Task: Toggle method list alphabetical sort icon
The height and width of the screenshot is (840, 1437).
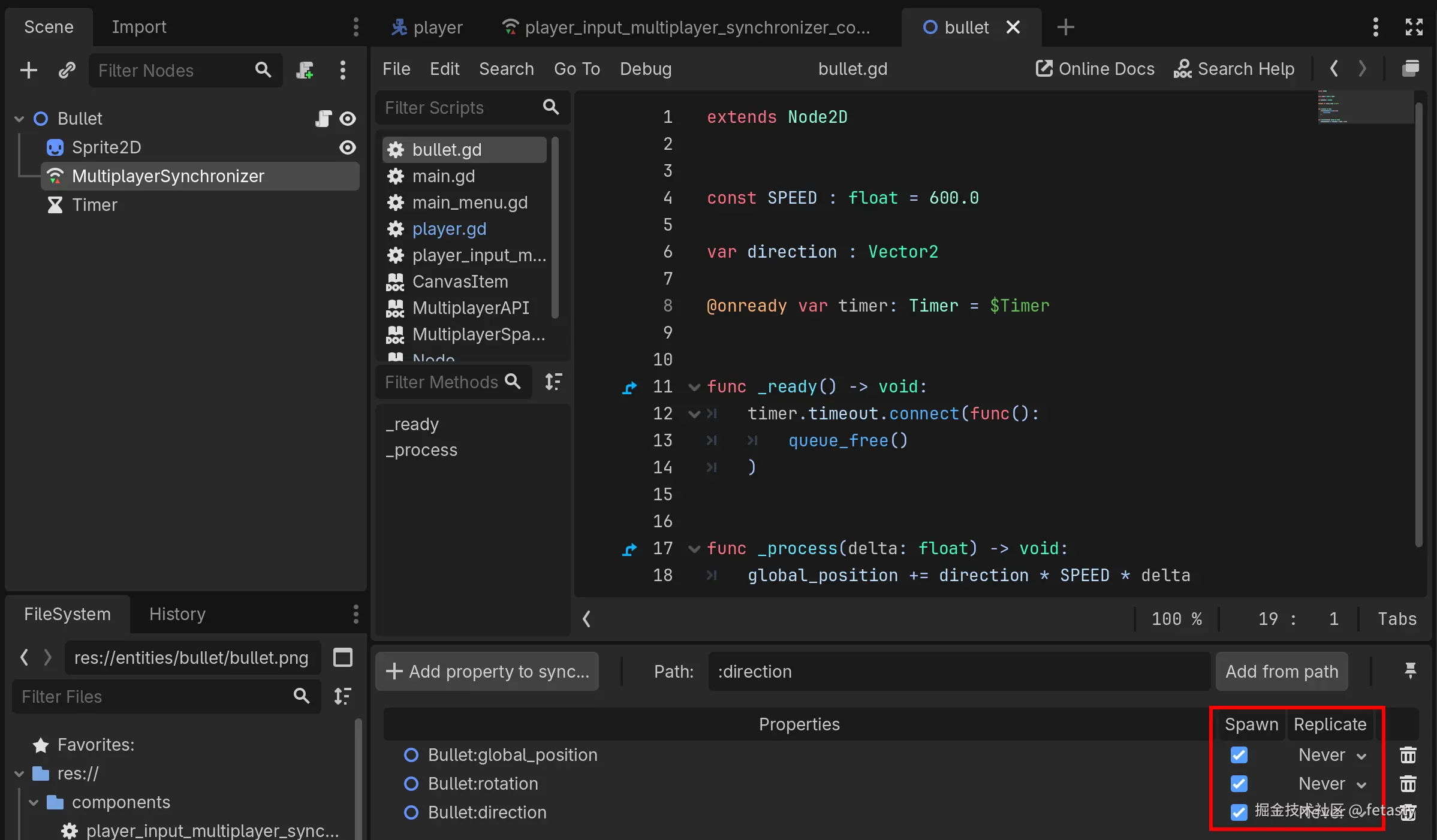Action: [x=553, y=382]
